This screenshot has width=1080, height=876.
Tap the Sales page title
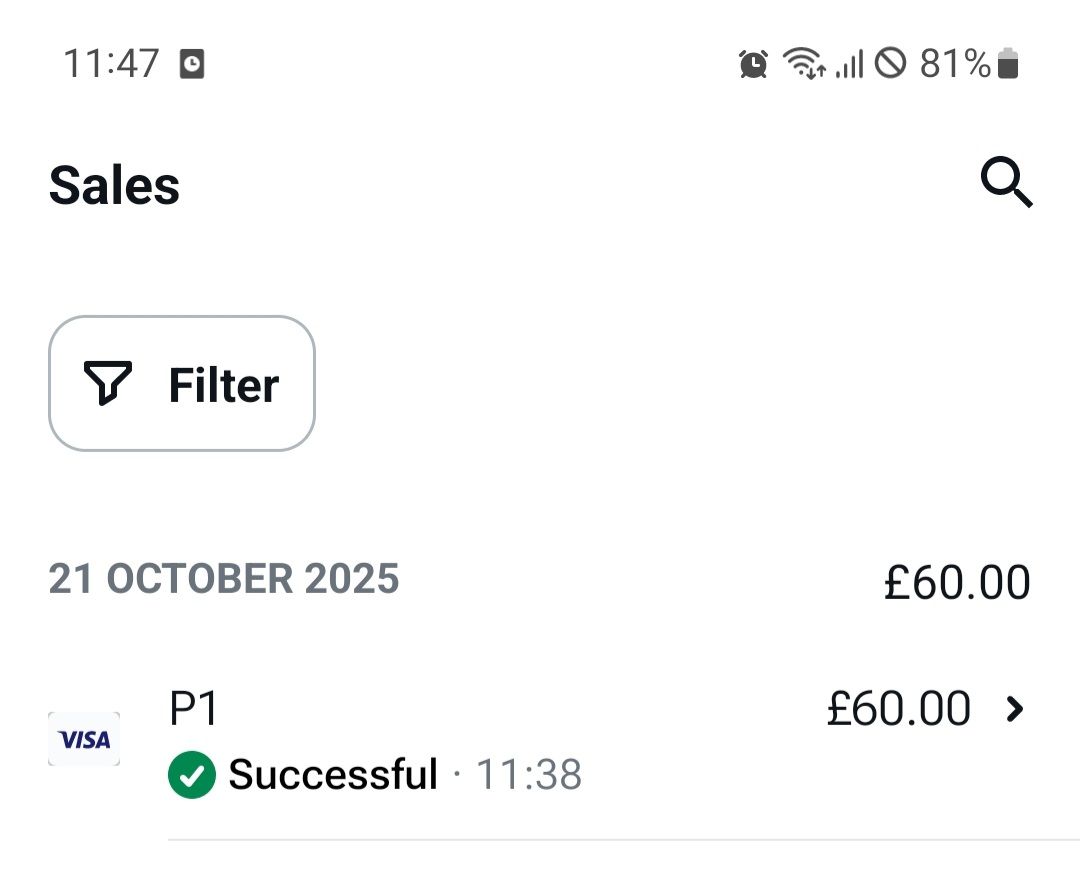(x=114, y=185)
